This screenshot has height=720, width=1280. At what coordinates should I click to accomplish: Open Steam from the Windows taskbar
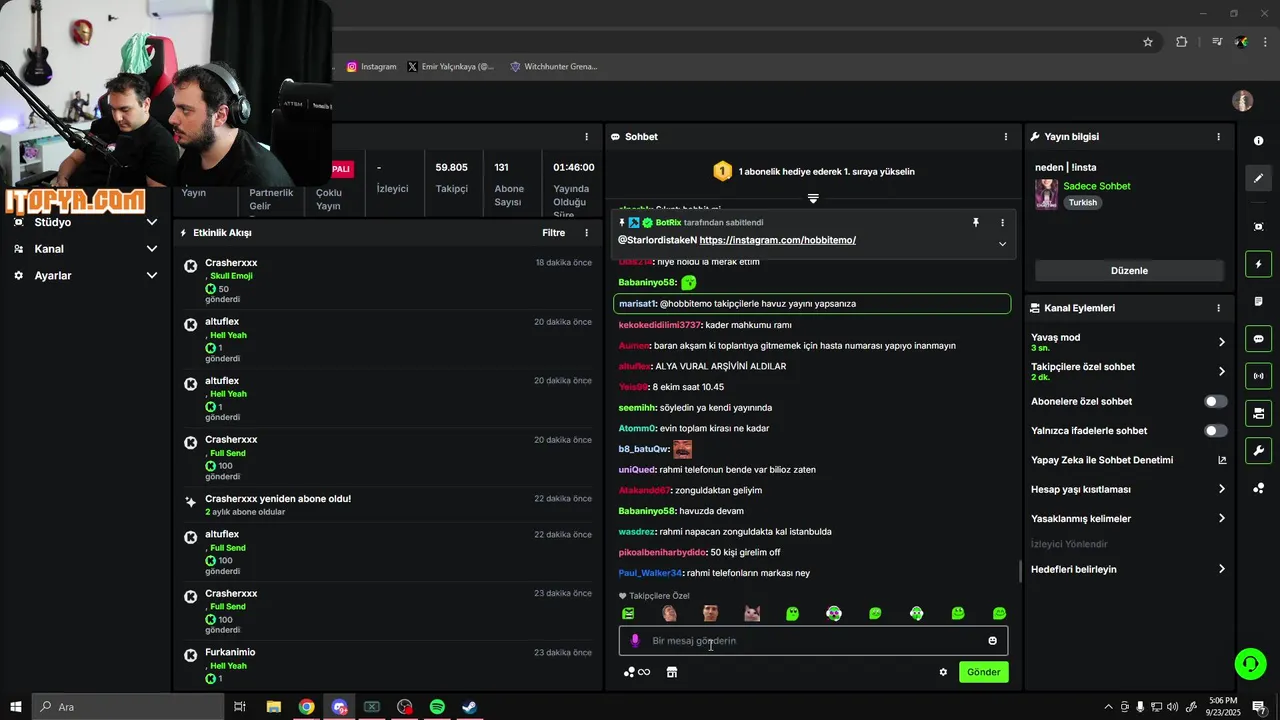click(x=469, y=707)
